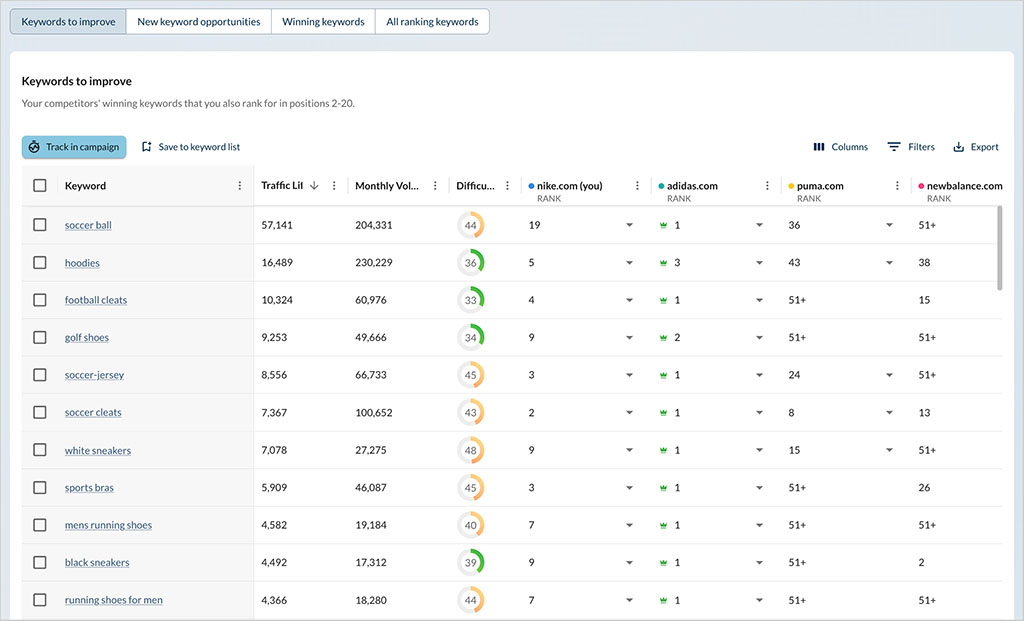Screen dimensions: 1024x621
Task: Open the mens running shoes keyword link
Action: click(108, 525)
